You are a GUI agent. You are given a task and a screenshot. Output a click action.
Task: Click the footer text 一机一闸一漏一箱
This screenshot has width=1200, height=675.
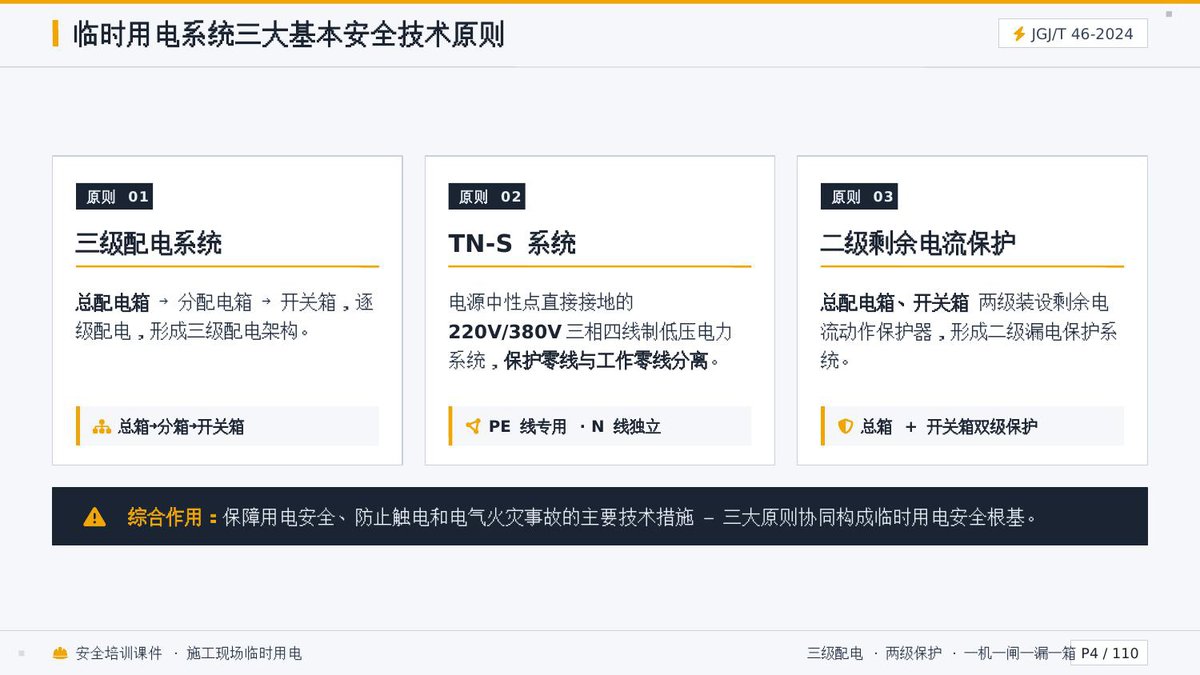pyautogui.click(x=1020, y=653)
